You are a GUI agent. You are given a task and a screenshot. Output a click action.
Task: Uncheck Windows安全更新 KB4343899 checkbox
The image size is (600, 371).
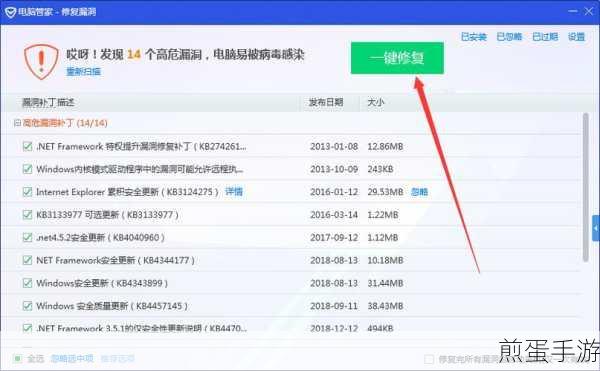(28, 283)
